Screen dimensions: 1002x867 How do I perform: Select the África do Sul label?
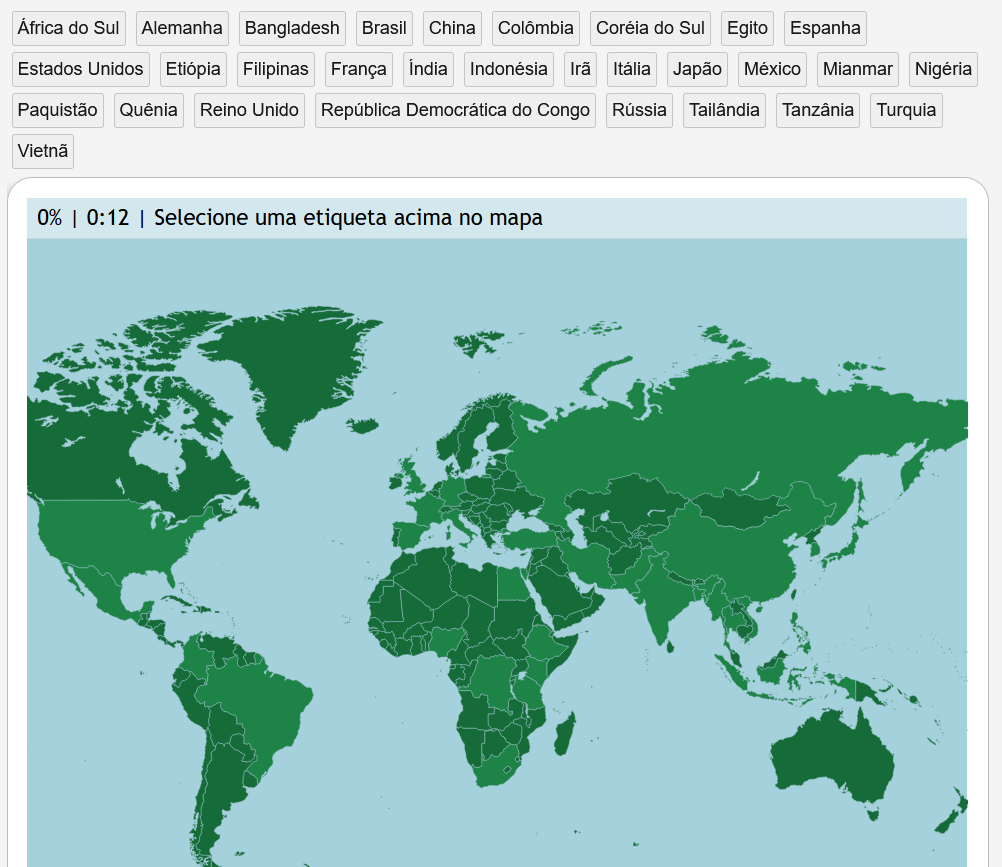(x=68, y=28)
